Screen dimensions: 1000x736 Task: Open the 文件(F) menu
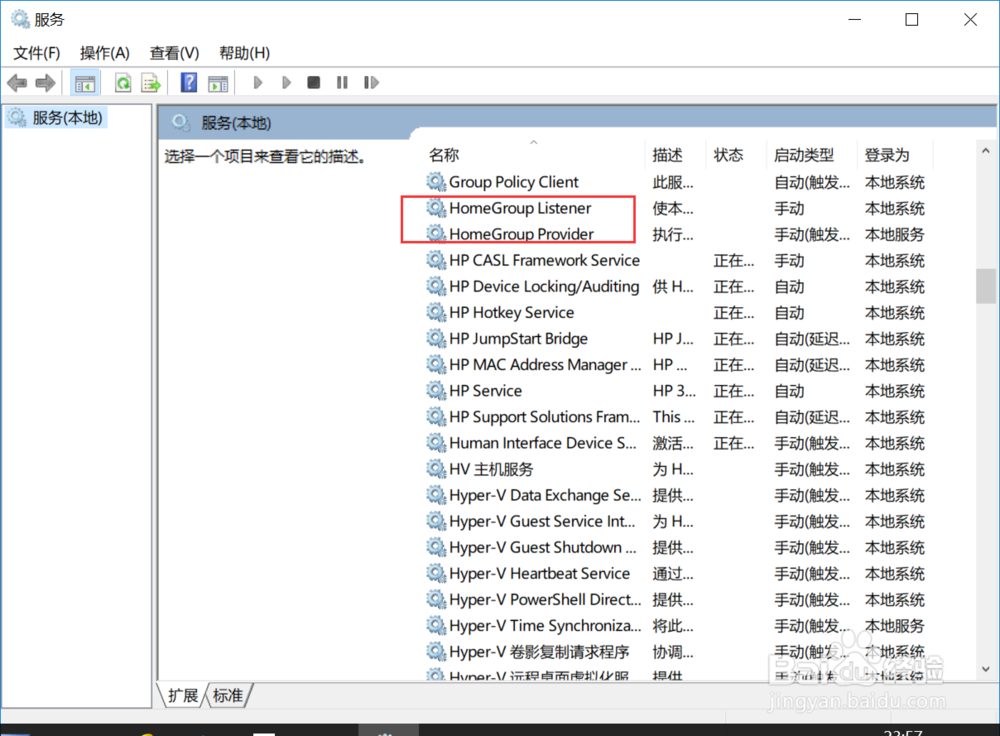pos(36,52)
